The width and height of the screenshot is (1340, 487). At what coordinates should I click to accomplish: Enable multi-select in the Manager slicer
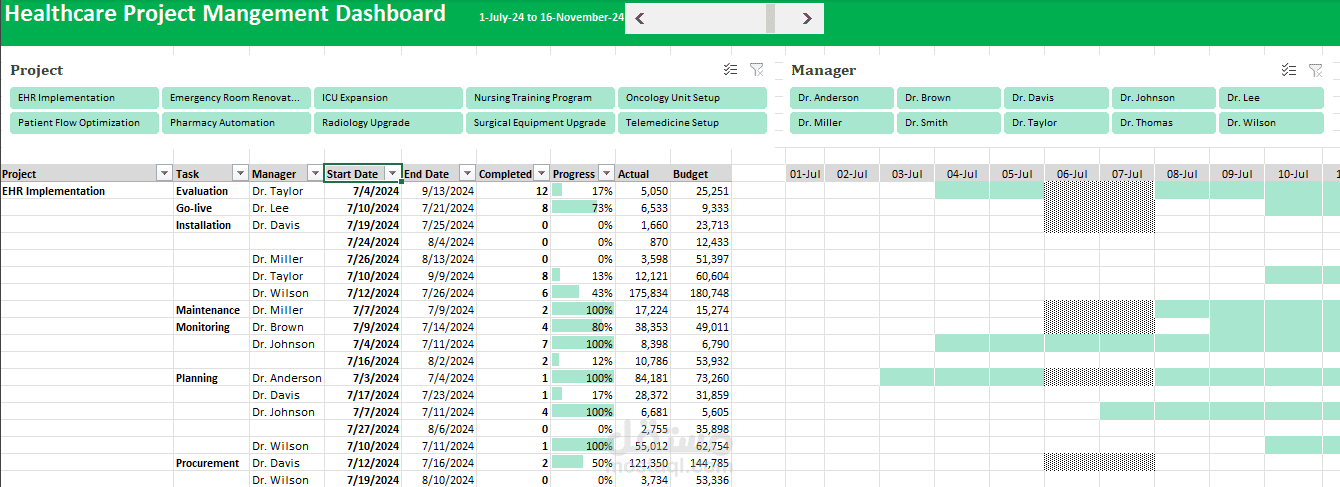click(1289, 70)
